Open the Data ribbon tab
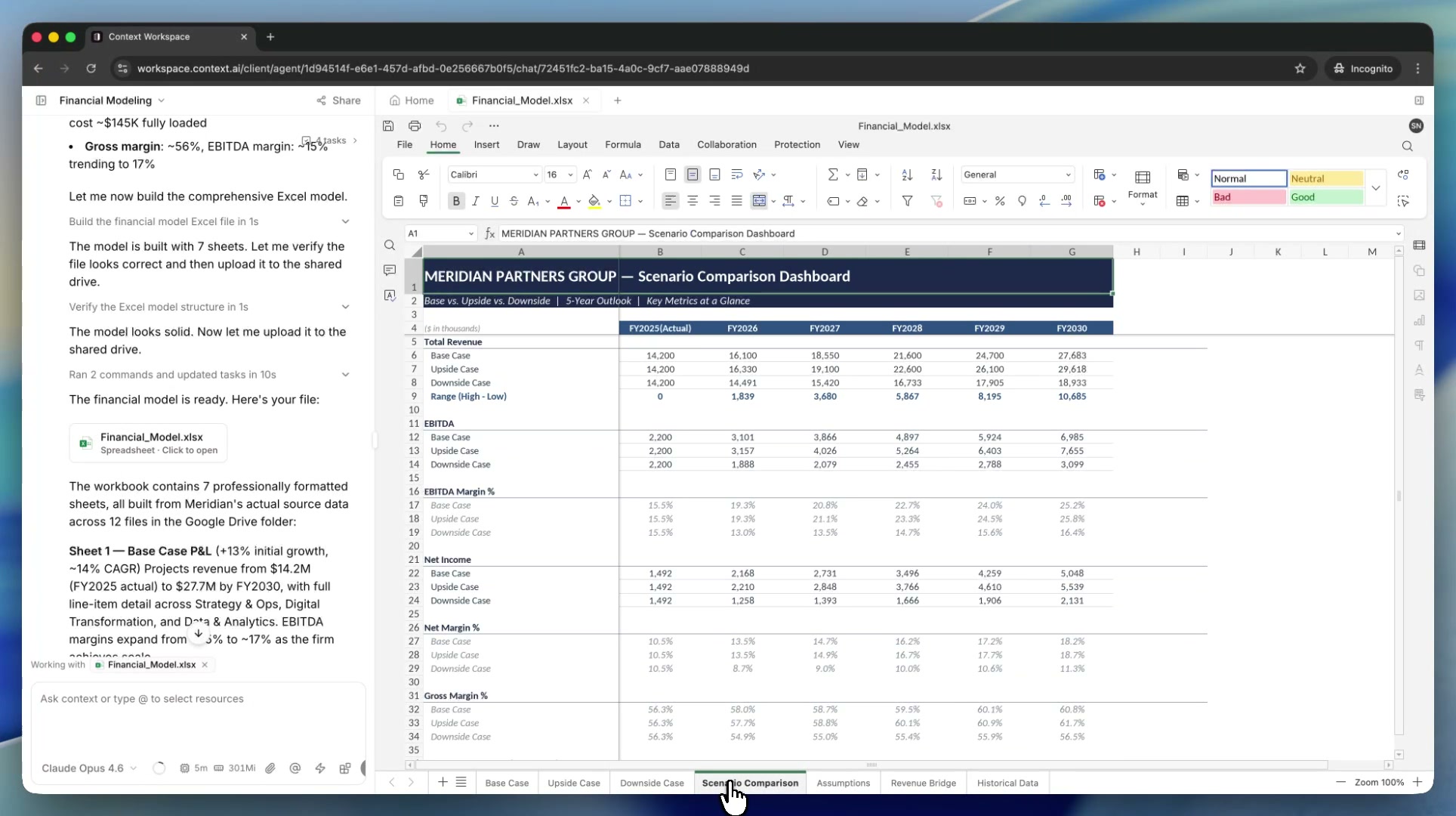The height and width of the screenshot is (816, 1456). (669, 145)
